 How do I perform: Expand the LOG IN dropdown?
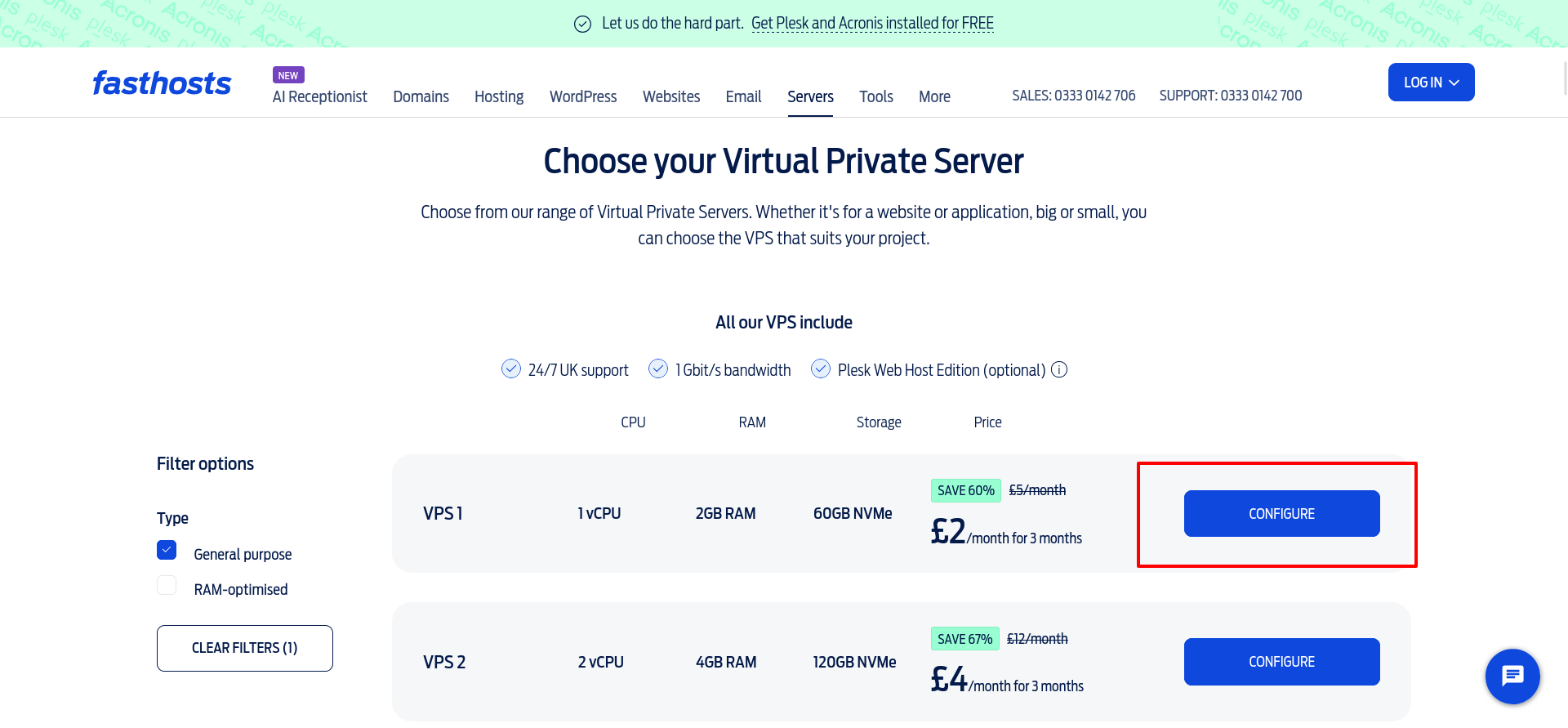1432,82
